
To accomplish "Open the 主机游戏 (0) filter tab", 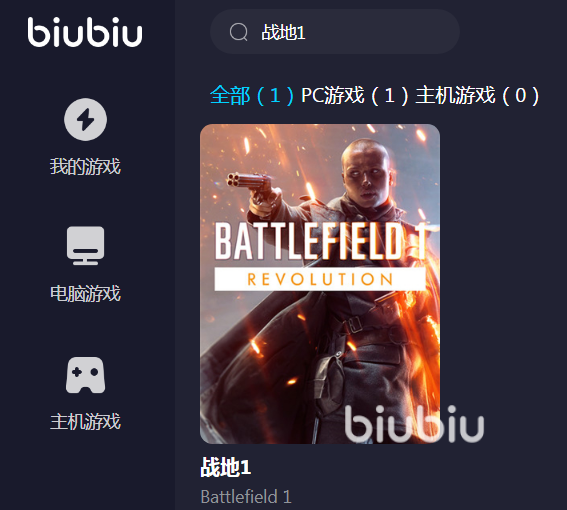I will coord(477,95).
